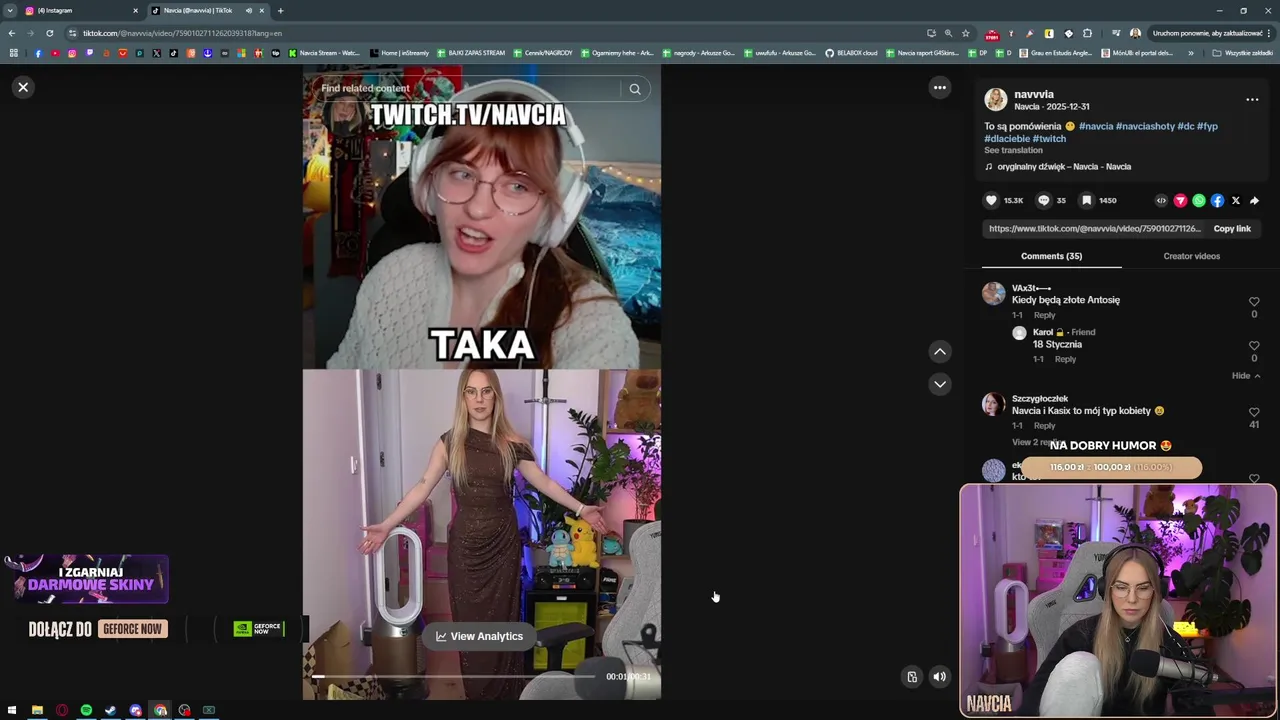This screenshot has height=720, width=1280.
Task: Open a new browser tab
Action: pos(280,10)
